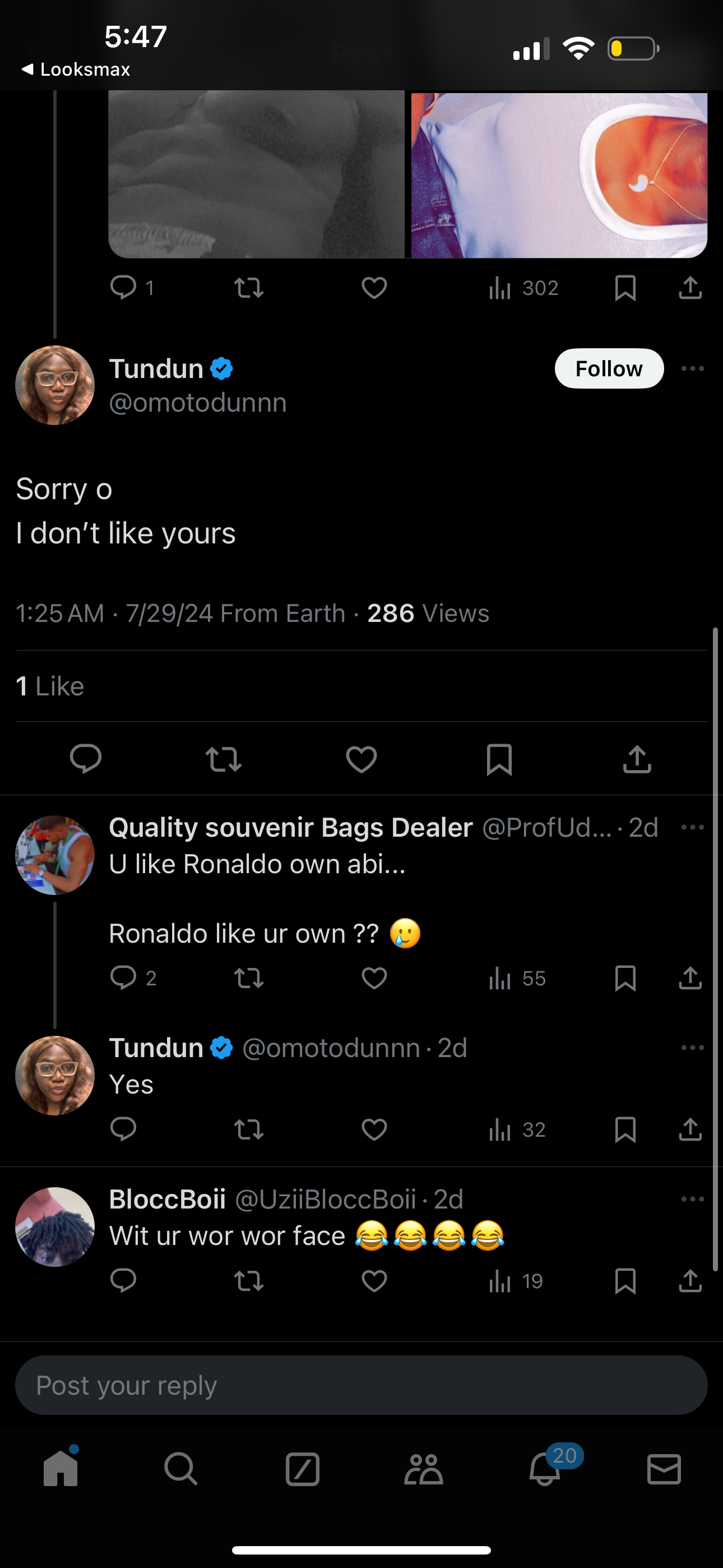This screenshot has height=1568, width=723.
Task: Return to Looksmax app
Action: 76,70
